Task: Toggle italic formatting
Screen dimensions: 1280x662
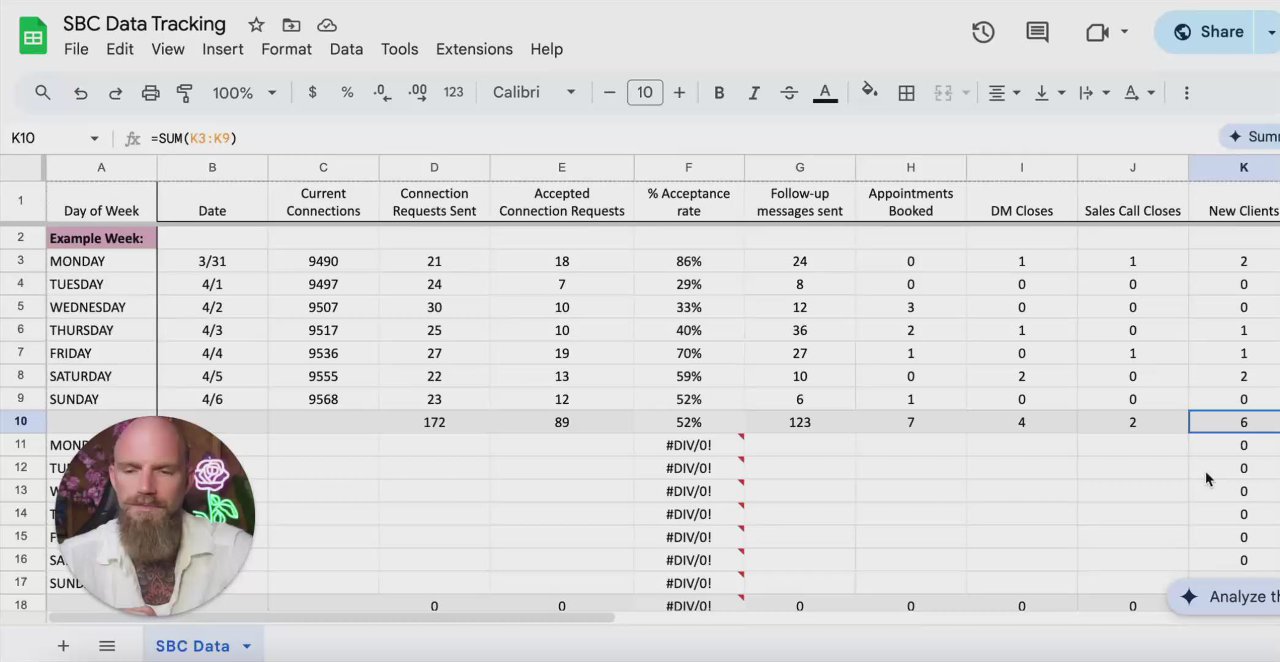Action: pos(753,92)
